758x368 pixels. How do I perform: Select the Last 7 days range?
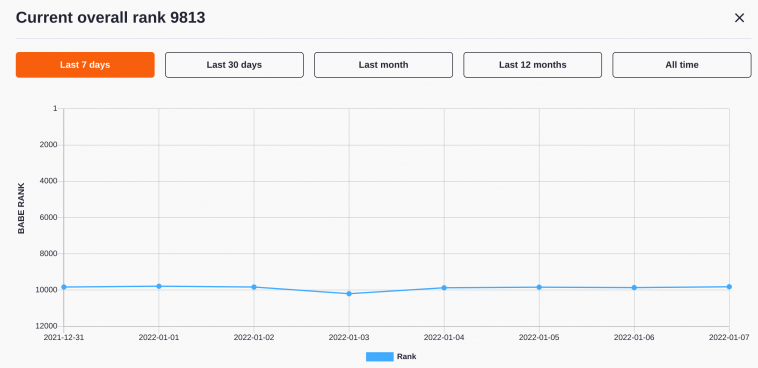pos(85,65)
